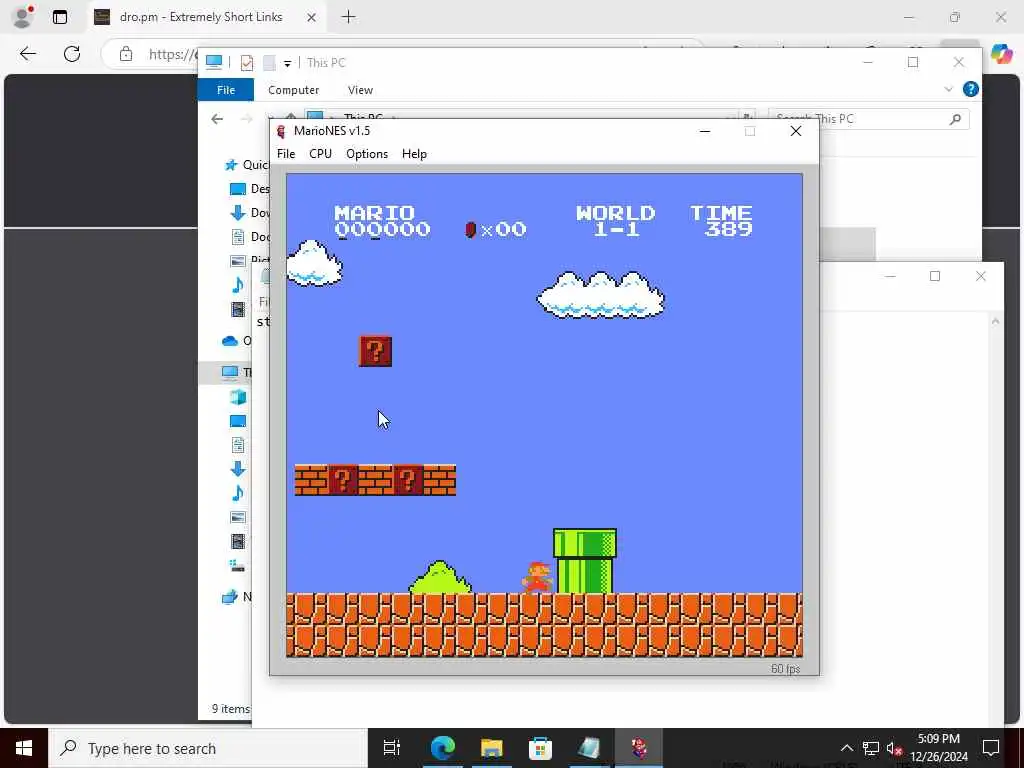The width and height of the screenshot is (1024, 768).
Task: Open Copilot icon in Edge
Action: [x=1000, y=54]
